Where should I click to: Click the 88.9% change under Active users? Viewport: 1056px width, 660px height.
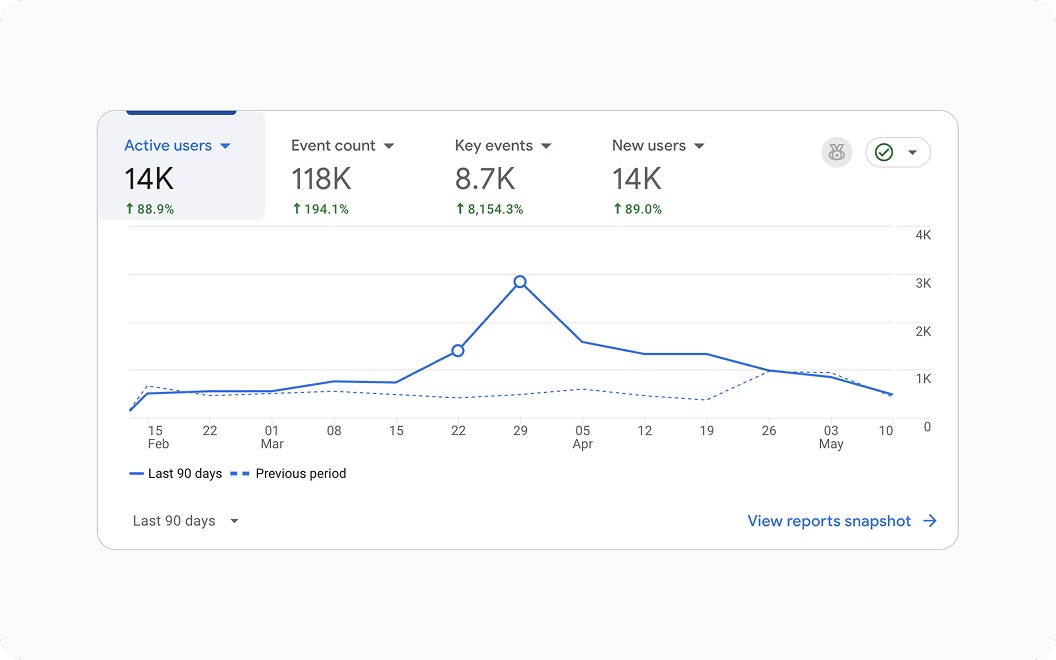point(150,209)
